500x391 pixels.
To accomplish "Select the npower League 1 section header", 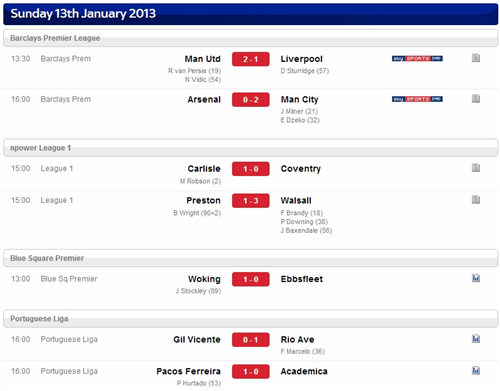I will tap(251, 148).
